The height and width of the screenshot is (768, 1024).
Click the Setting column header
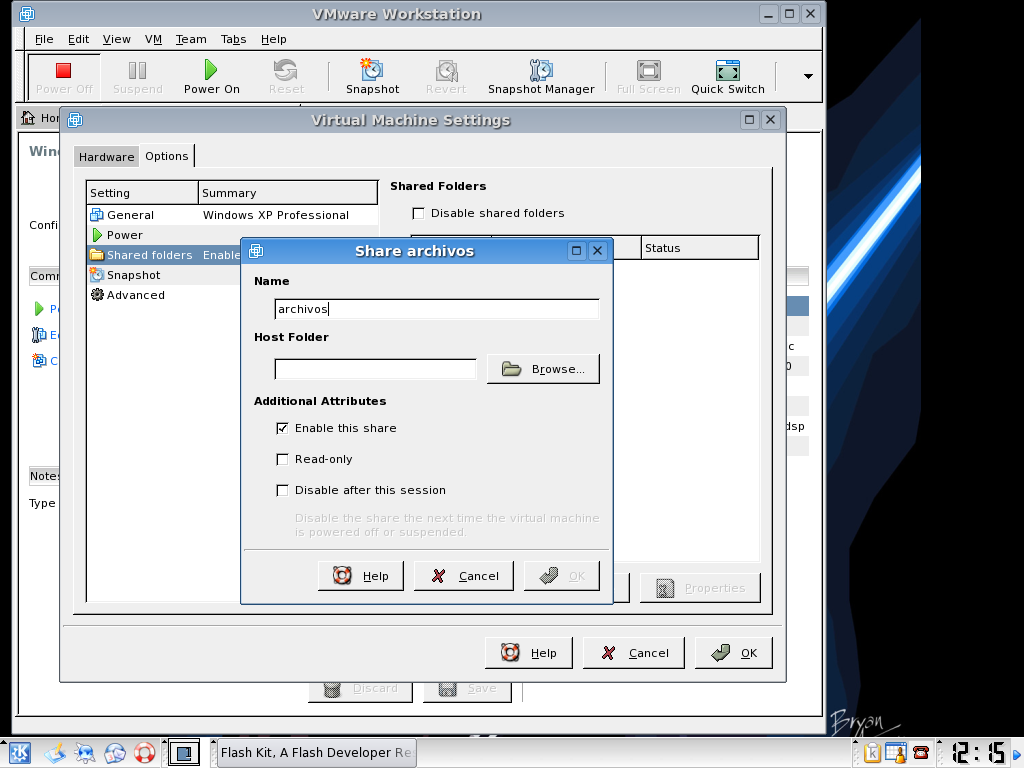coord(142,193)
